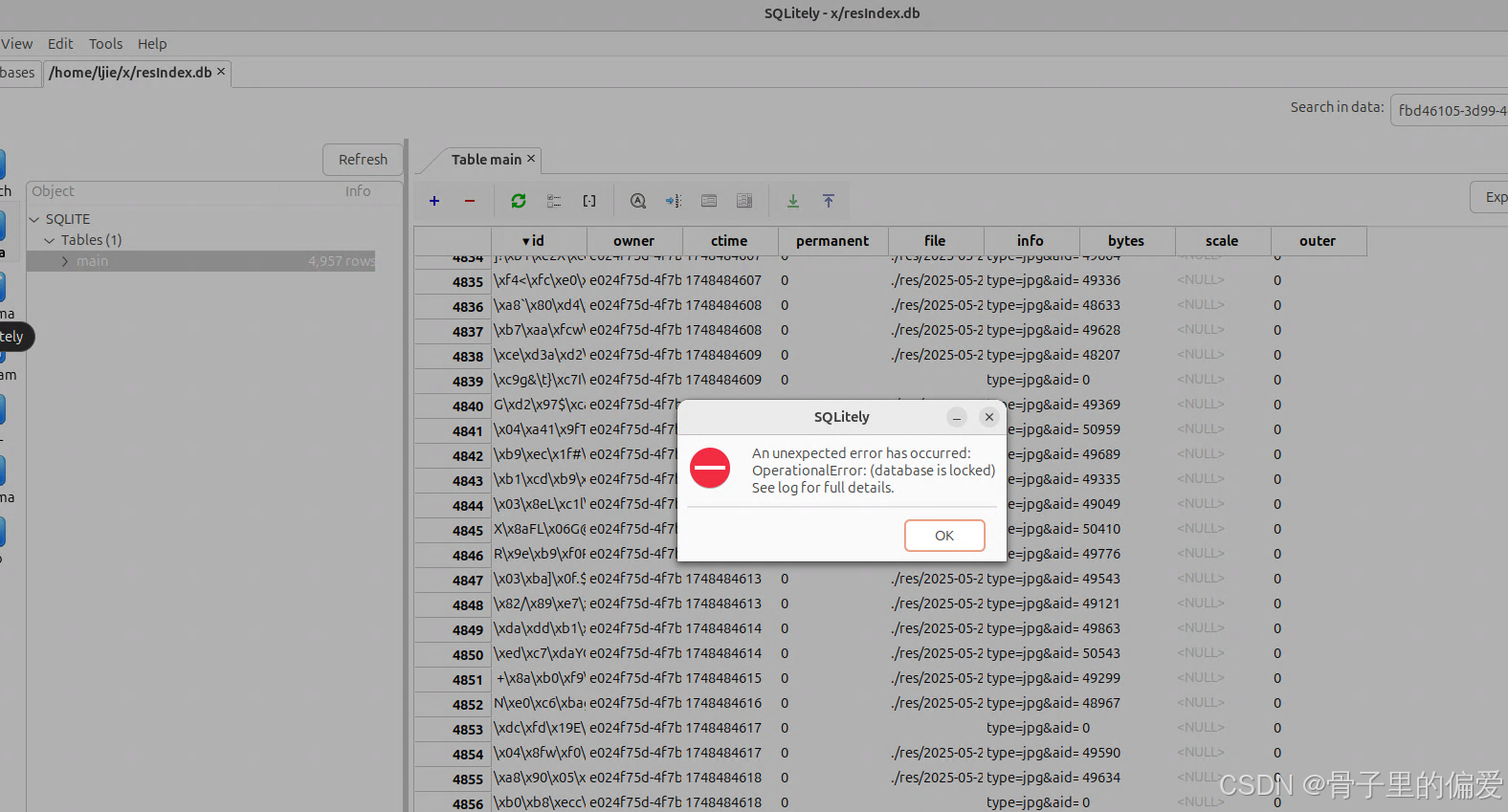Click the 'ctime' column header
This screenshot has height=812, width=1508.
(x=730, y=241)
